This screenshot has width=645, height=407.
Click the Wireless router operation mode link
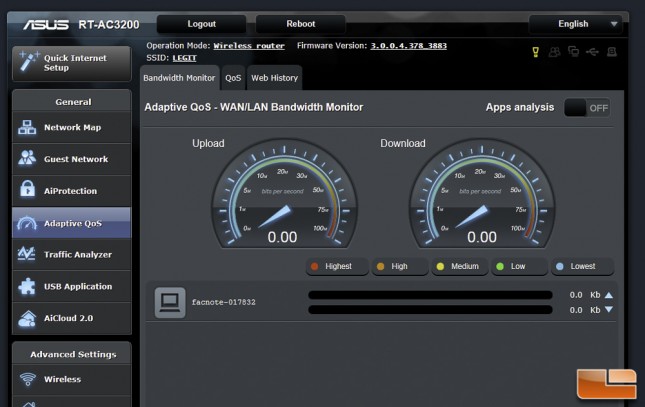tap(249, 46)
